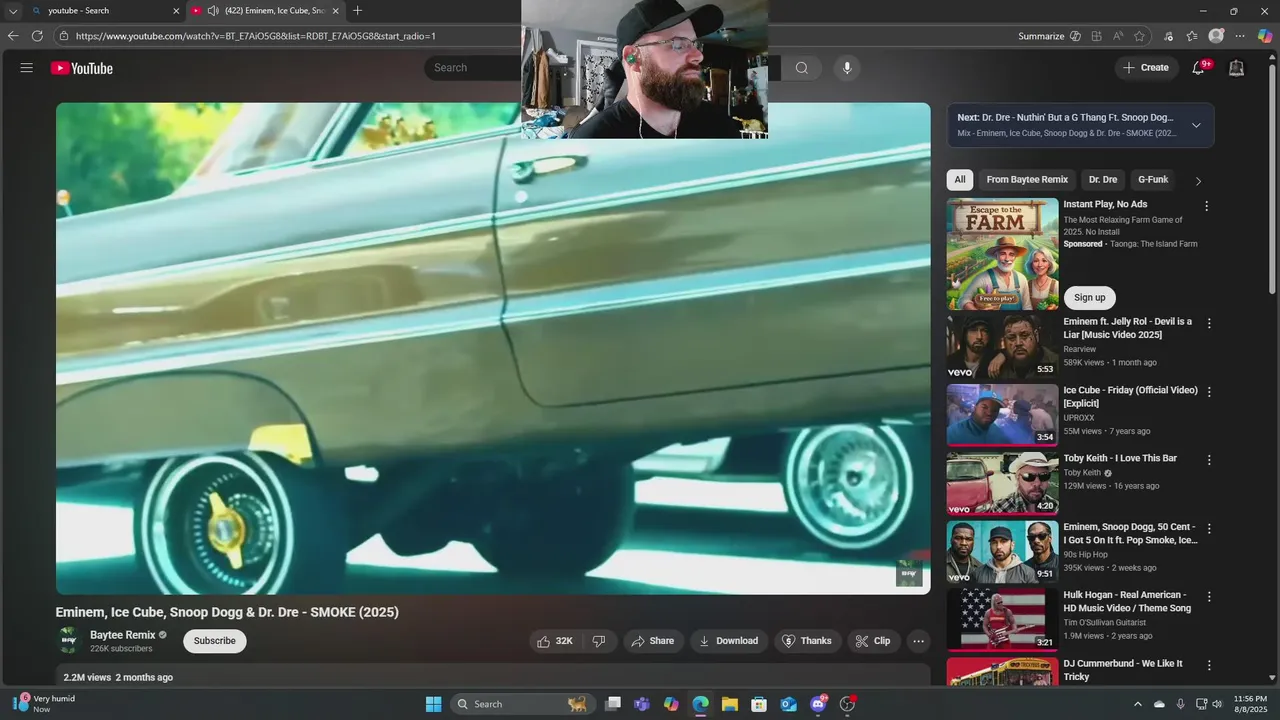Open the Hulk Hogan Real American thumbnail
The image size is (1280, 720).
click(1002, 620)
